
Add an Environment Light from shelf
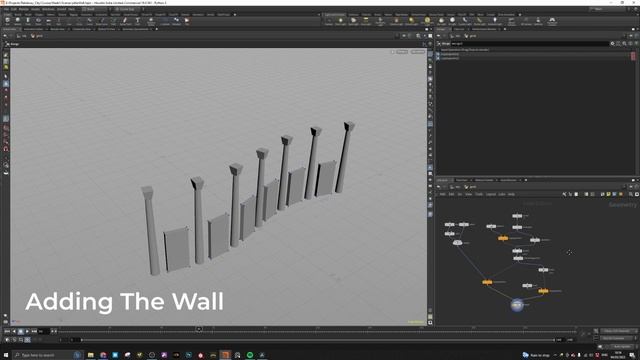tap(427, 22)
